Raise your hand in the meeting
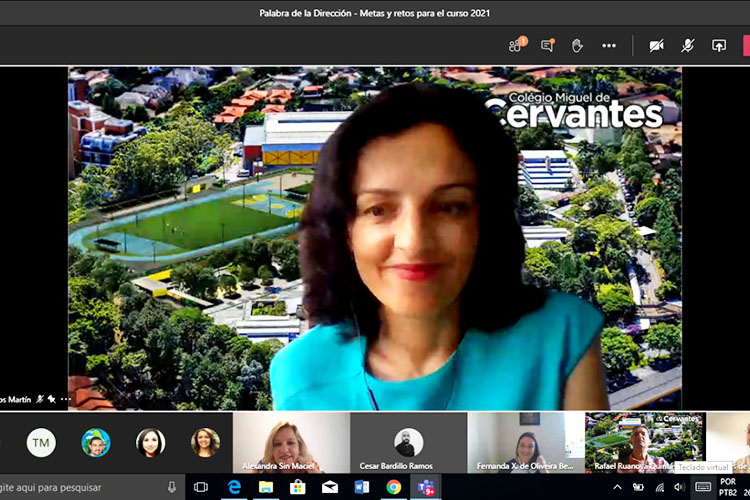The height and width of the screenshot is (500, 750). point(577,45)
